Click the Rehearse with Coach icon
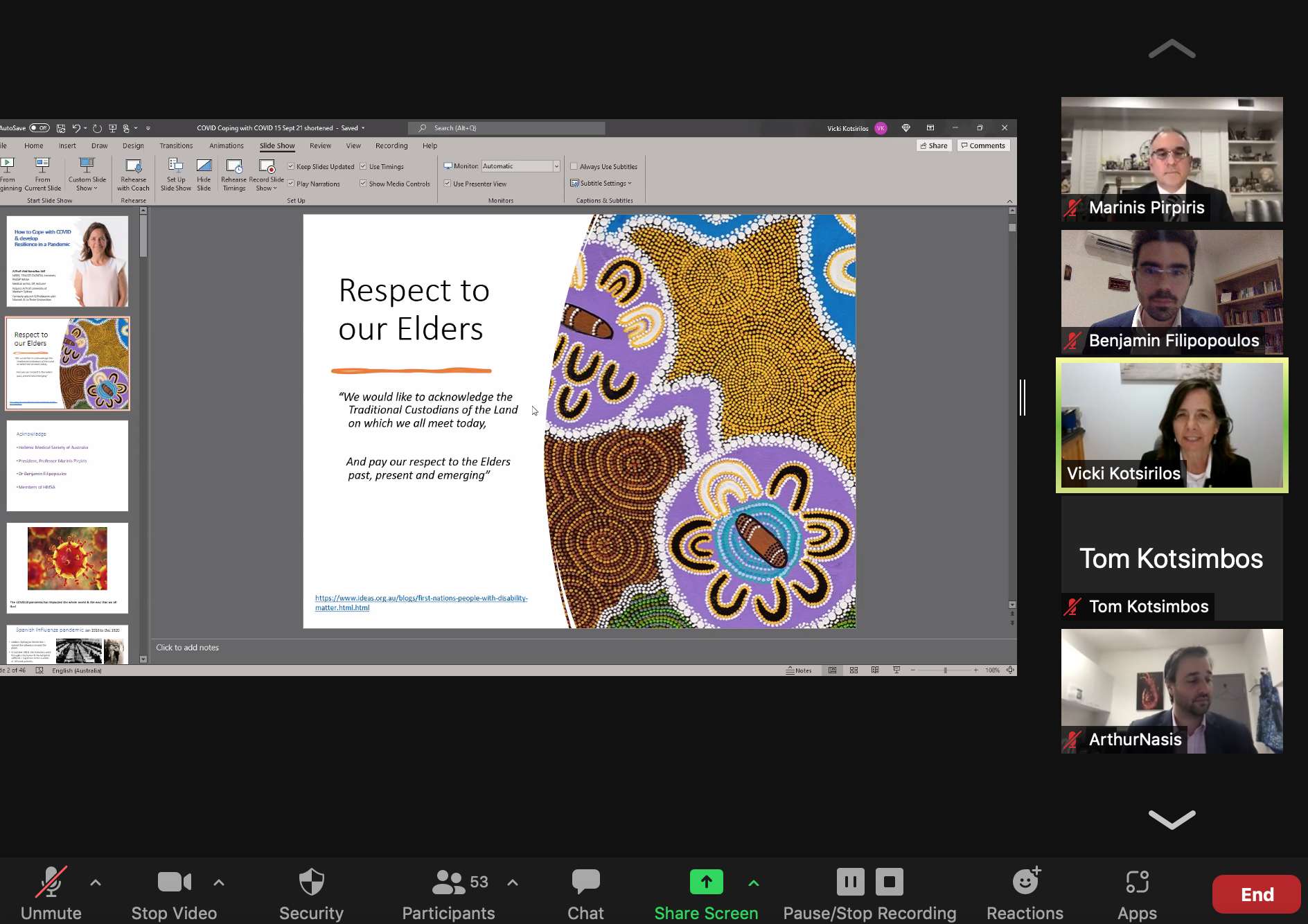The height and width of the screenshot is (924, 1308). [133, 166]
